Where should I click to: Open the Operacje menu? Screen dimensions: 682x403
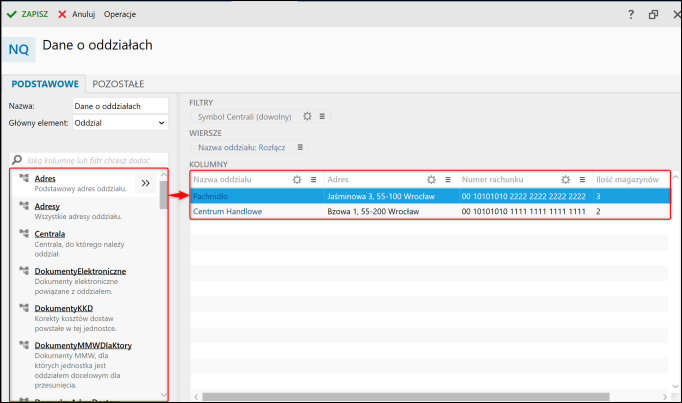[120, 14]
